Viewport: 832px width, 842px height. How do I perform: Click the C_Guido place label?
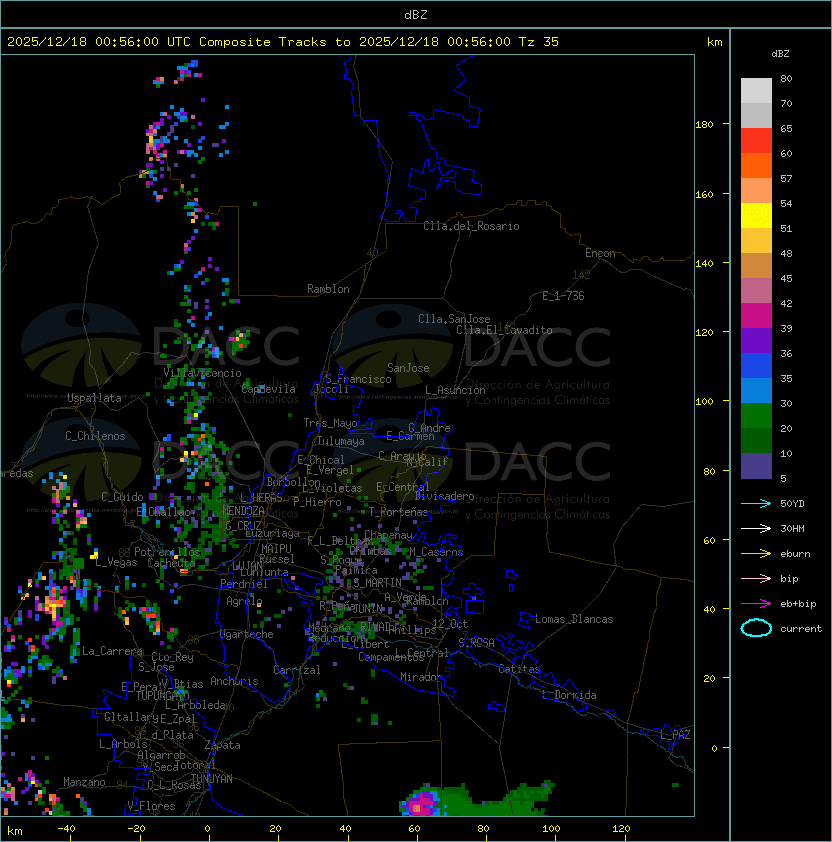pyautogui.click(x=122, y=497)
